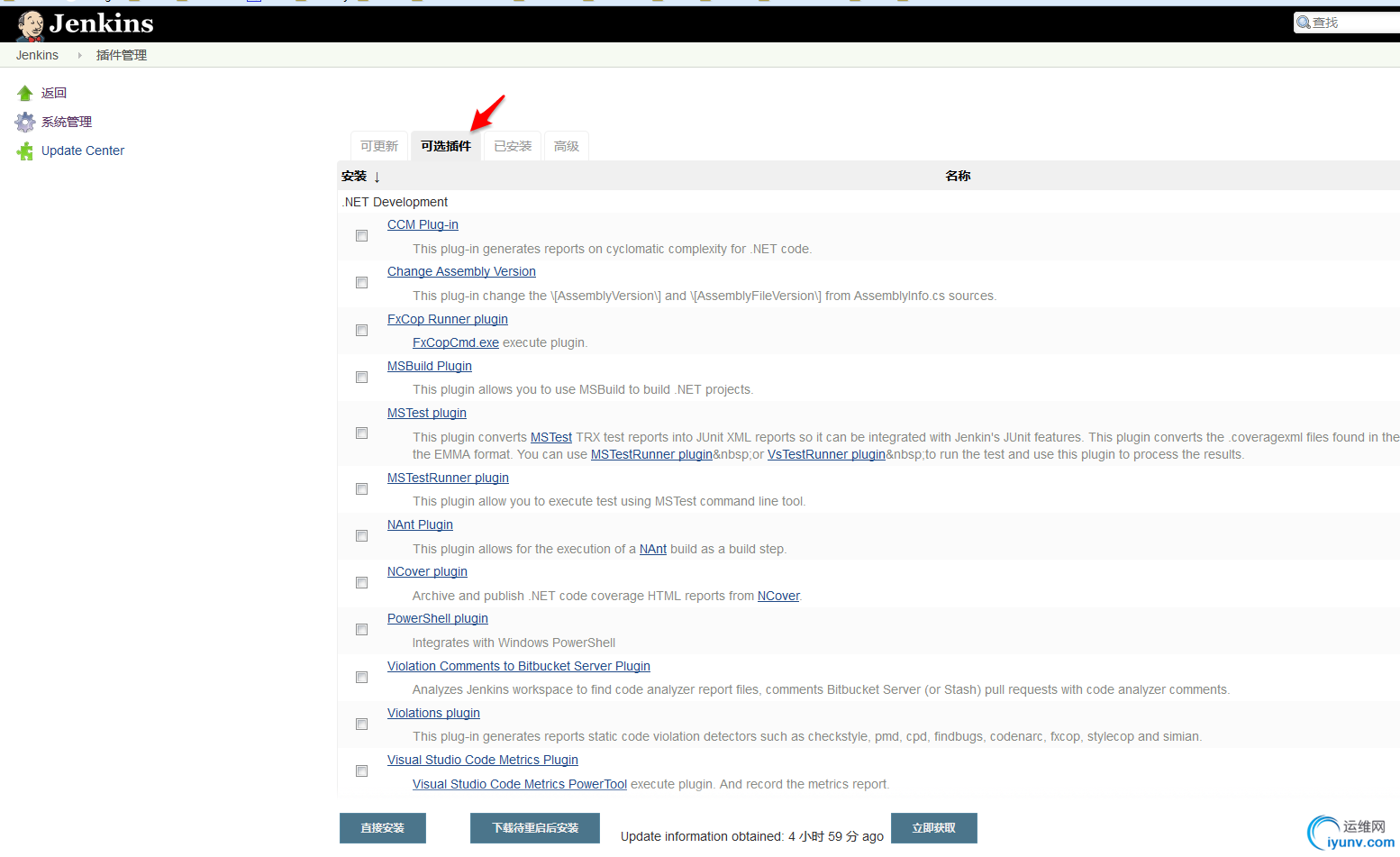1400x857 pixels.
Task: Click the 直接安装 button
Action: [x=383, y=828]
